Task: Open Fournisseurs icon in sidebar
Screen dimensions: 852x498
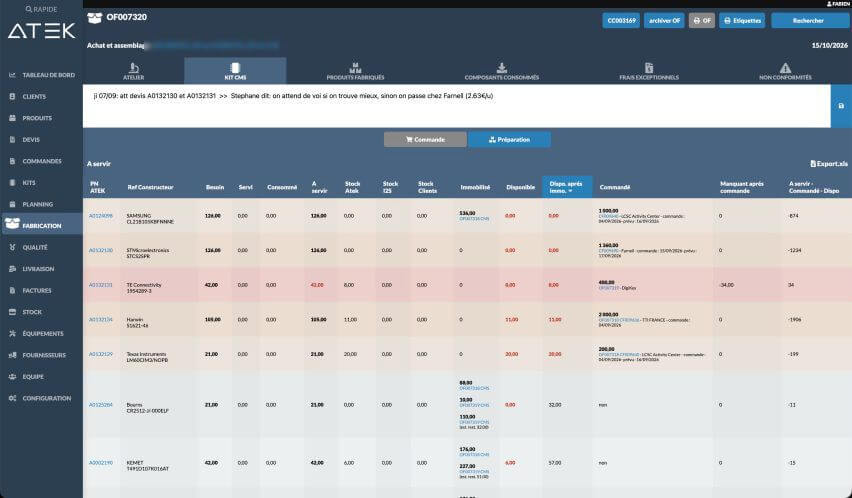Action: pyautogui.click(x=12, y=355)
